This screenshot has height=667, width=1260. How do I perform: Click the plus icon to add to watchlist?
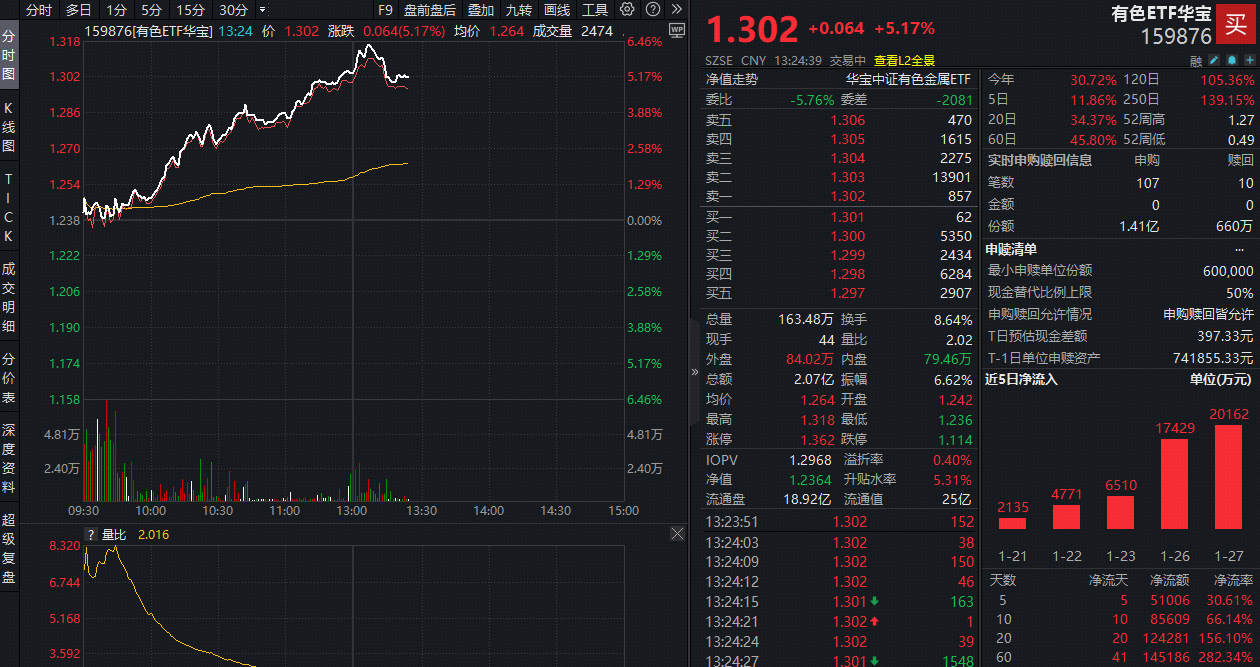[1249, 60]
